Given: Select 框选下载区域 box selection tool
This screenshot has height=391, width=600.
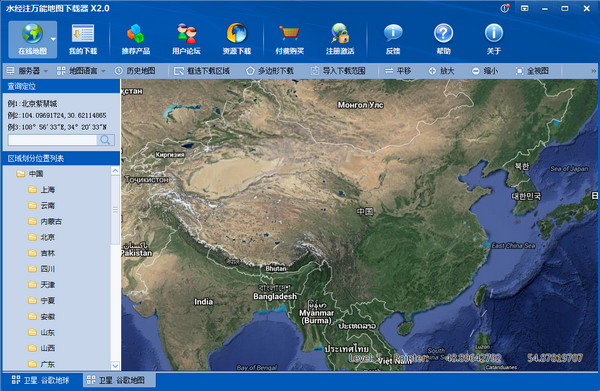Looking at the screenshot, I should 202,71.
